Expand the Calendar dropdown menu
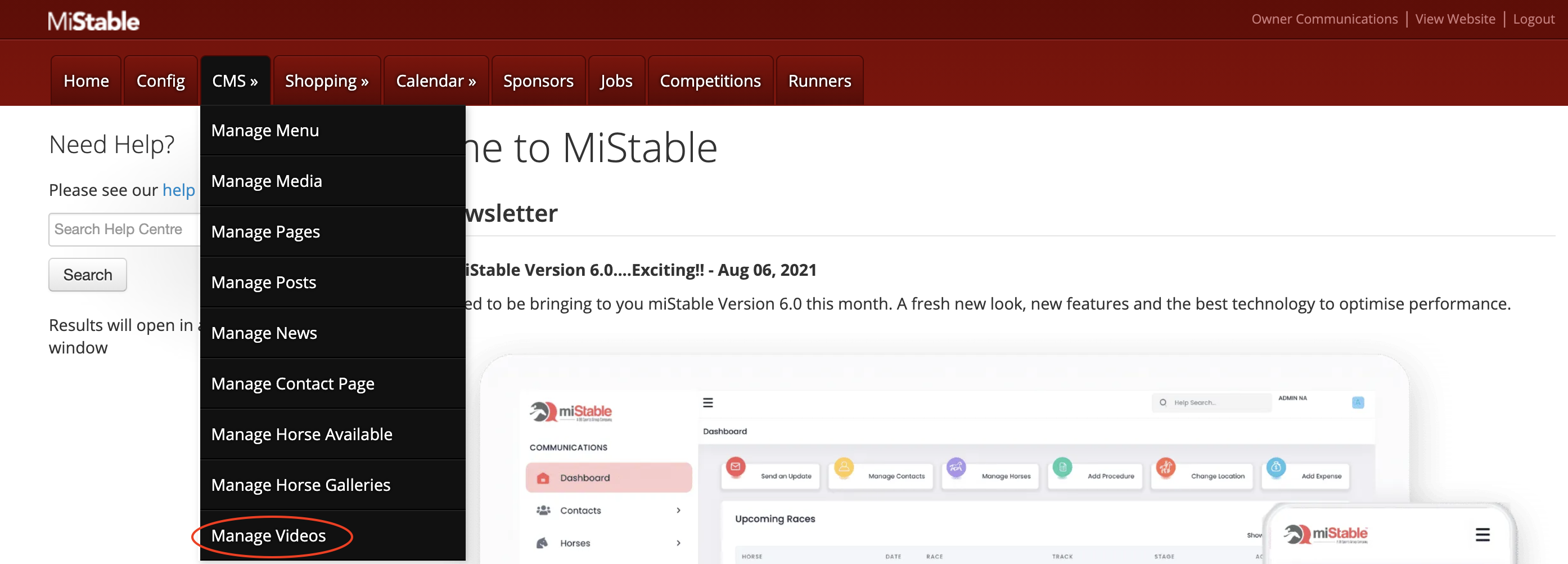 click(435, 81)
